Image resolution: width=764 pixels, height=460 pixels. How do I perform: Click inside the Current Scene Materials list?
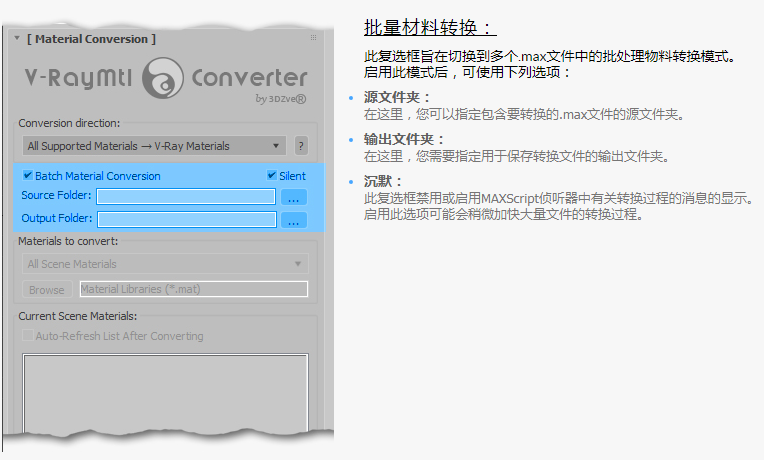tap(165, 395)
